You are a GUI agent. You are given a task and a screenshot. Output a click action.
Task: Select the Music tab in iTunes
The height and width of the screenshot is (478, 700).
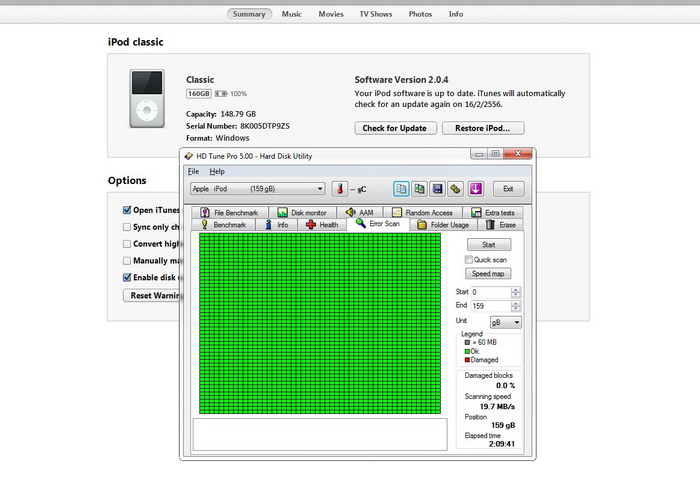(x=291, y=15)
